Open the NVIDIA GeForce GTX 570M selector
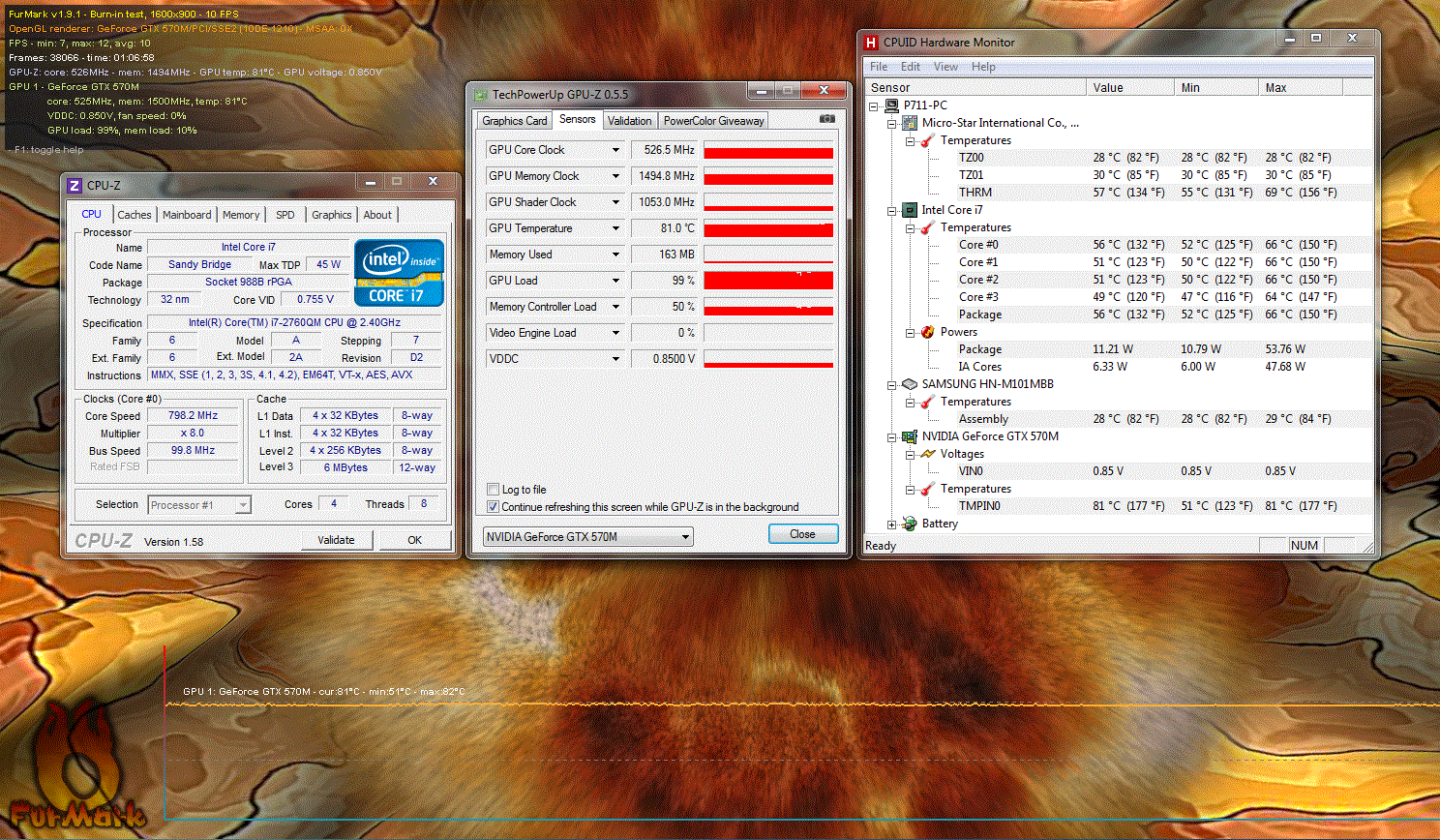The image size is (1440, 840). coord(587,536)
